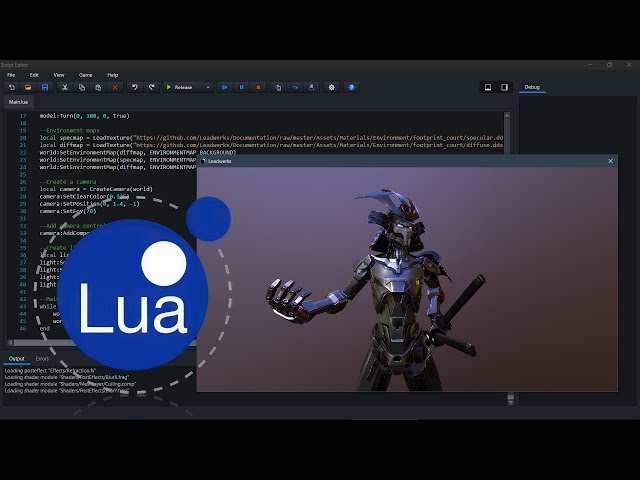
Task: Open the File menu
Action: 11,75
